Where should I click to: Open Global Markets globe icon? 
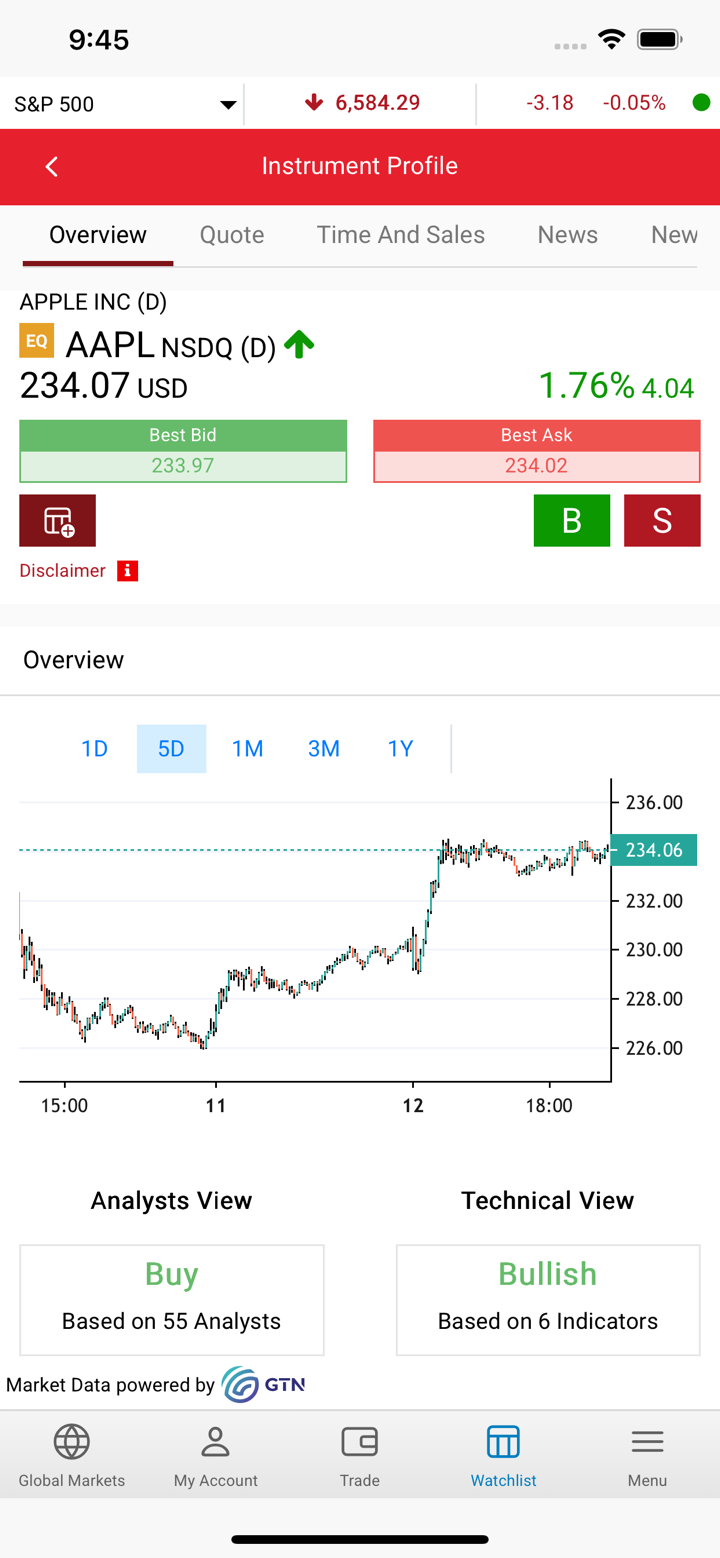[x=72, y=1442]
